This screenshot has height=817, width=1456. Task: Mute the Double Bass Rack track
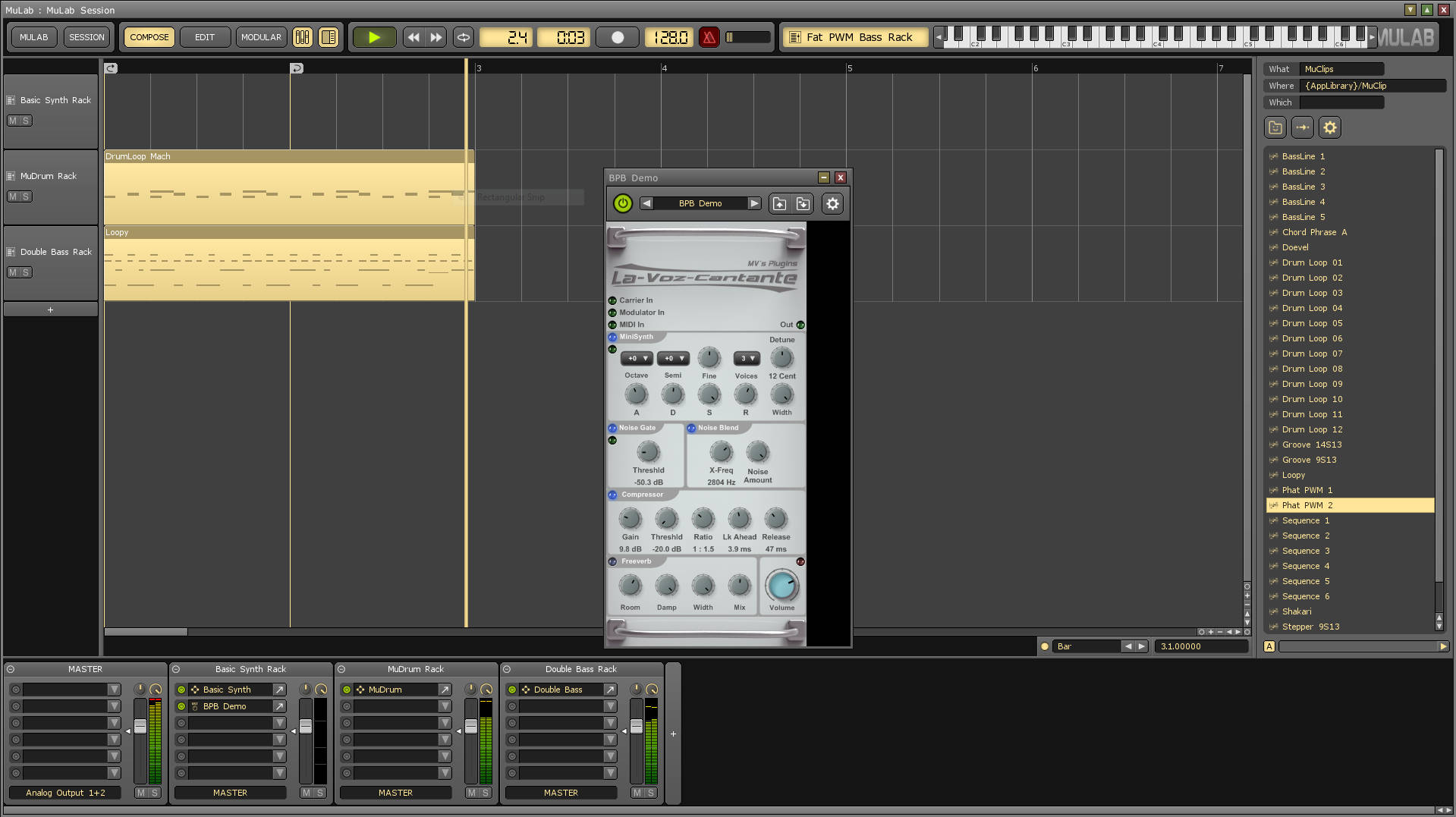13,272
